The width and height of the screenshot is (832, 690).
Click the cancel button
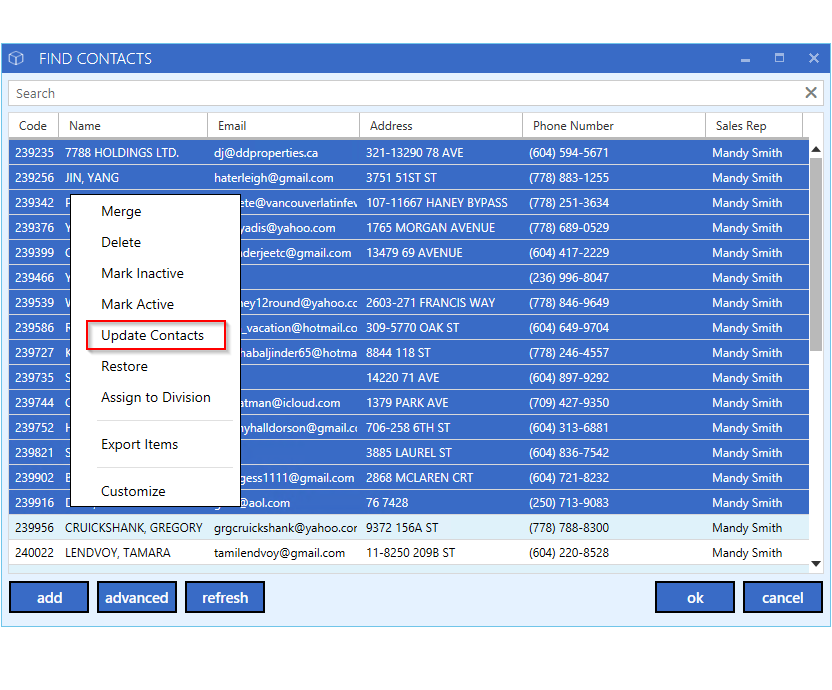(x=783, y=597)
